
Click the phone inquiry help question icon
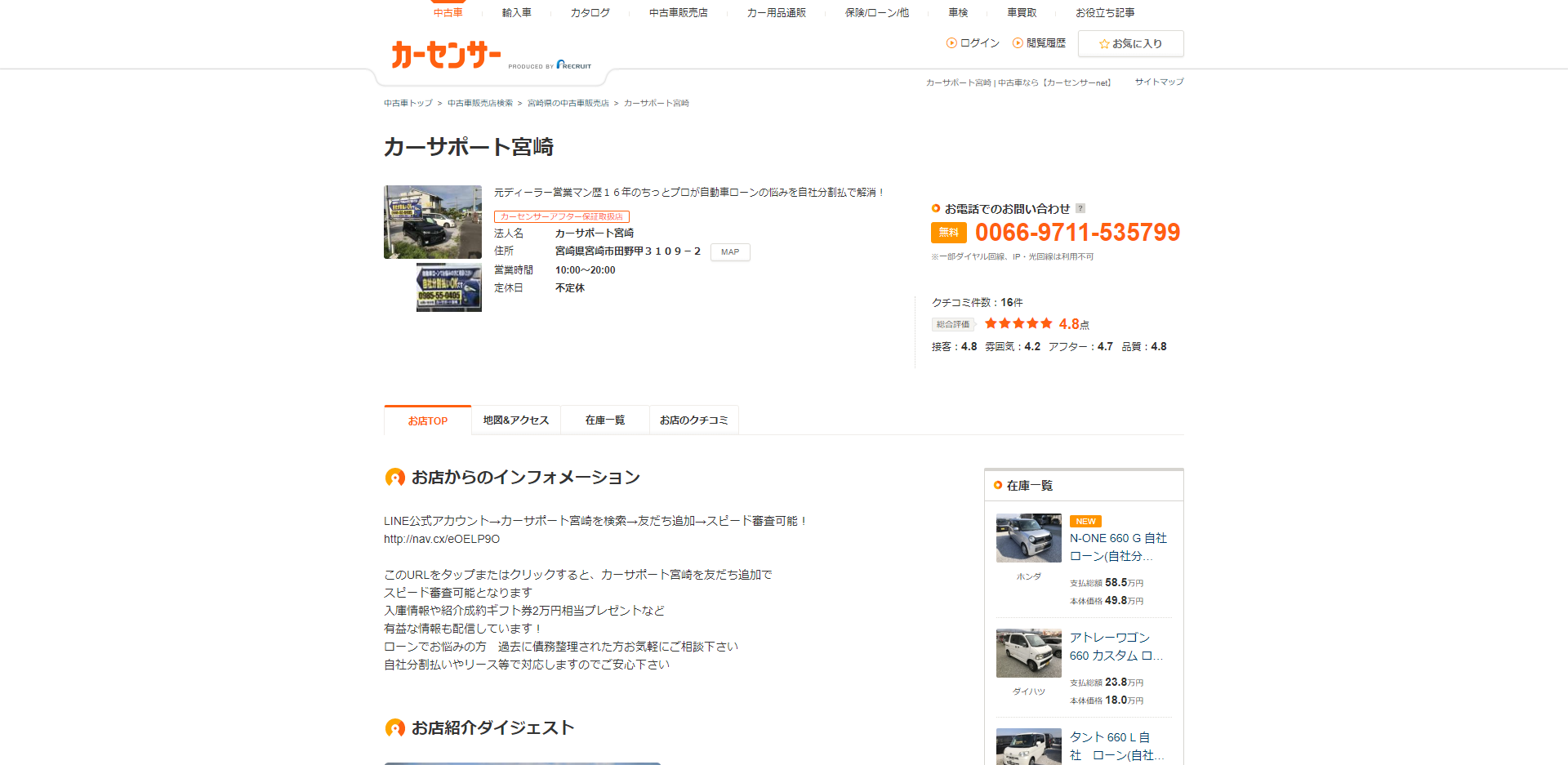[x=1080, y=208]
